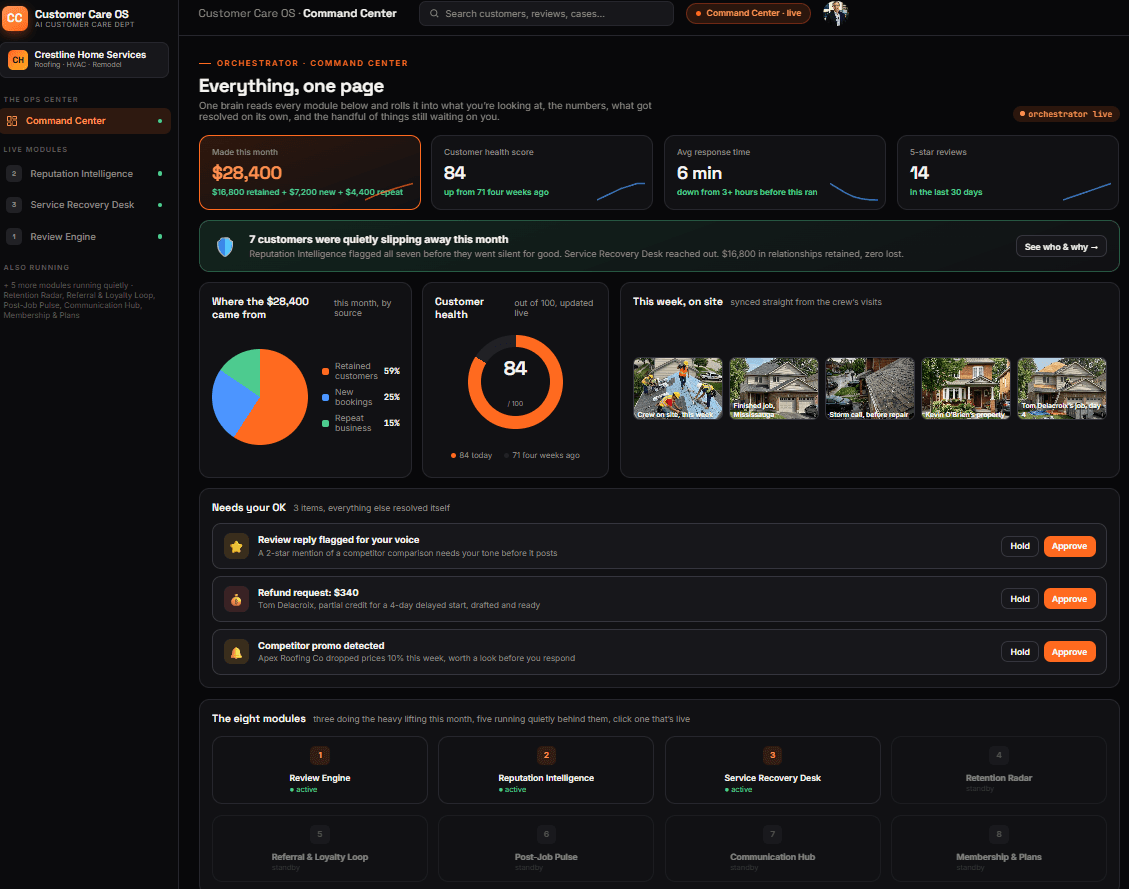This screenshot has height=889, width=1129.
Task: Click the Referral & Loyalty Loop standby card
Action: point(320,849)
